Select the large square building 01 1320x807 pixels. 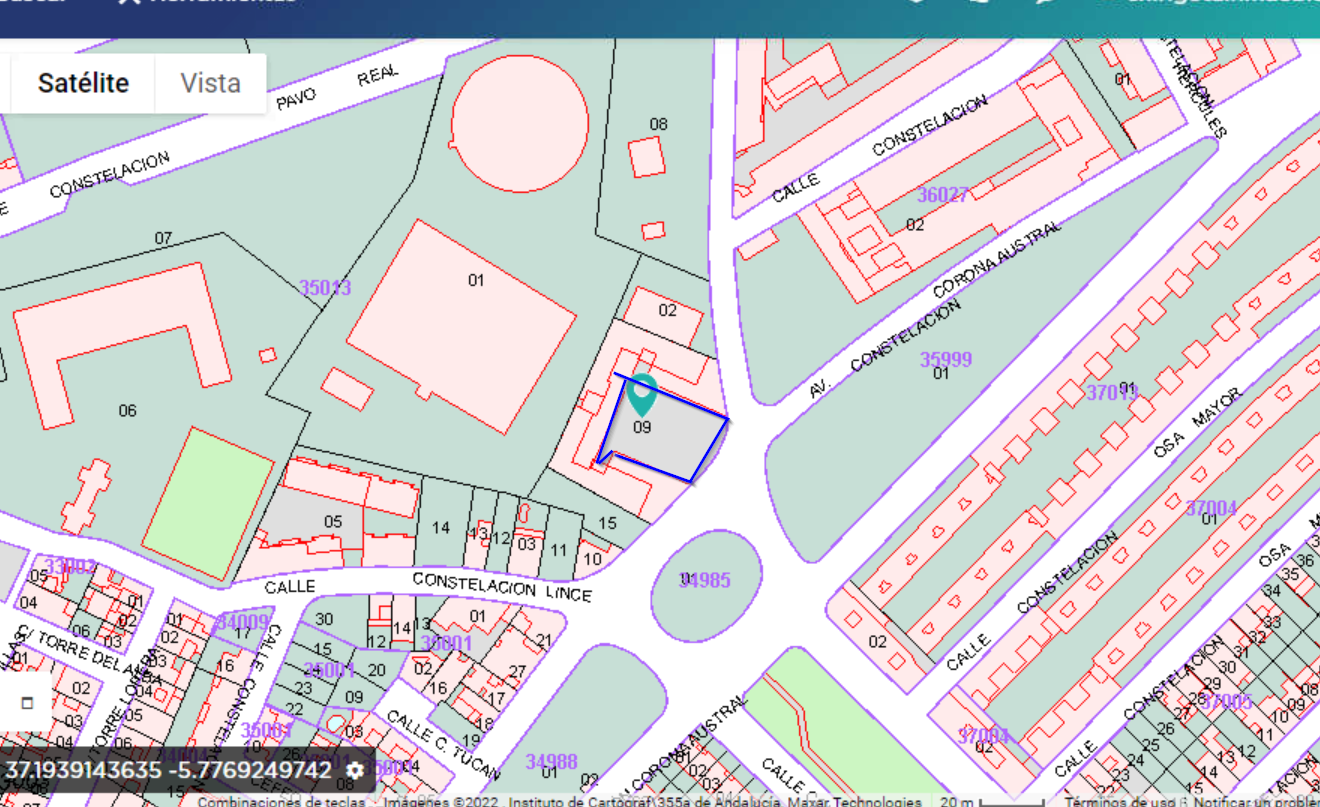[460, 325]
